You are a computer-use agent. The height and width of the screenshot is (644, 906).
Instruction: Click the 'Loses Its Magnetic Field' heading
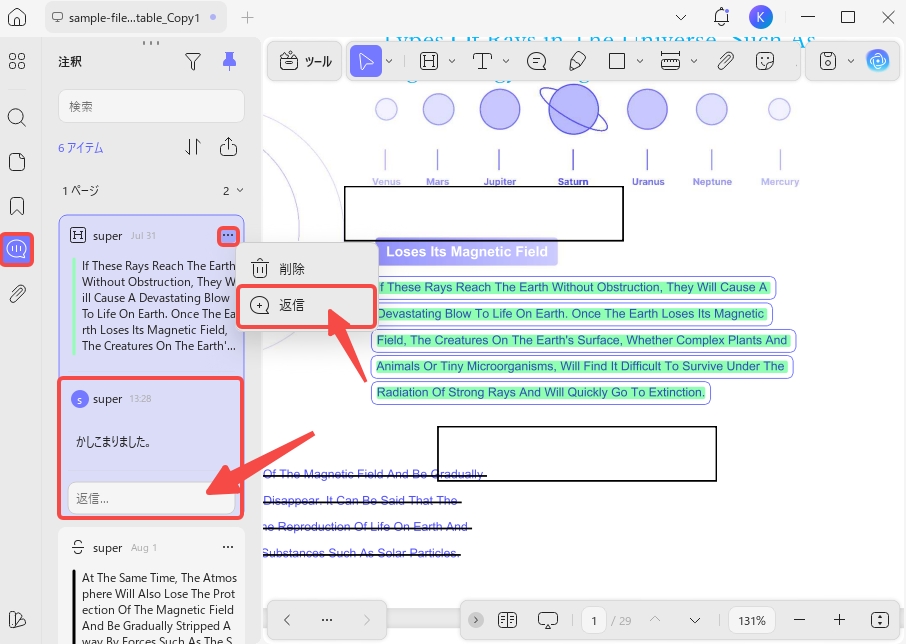467,252
